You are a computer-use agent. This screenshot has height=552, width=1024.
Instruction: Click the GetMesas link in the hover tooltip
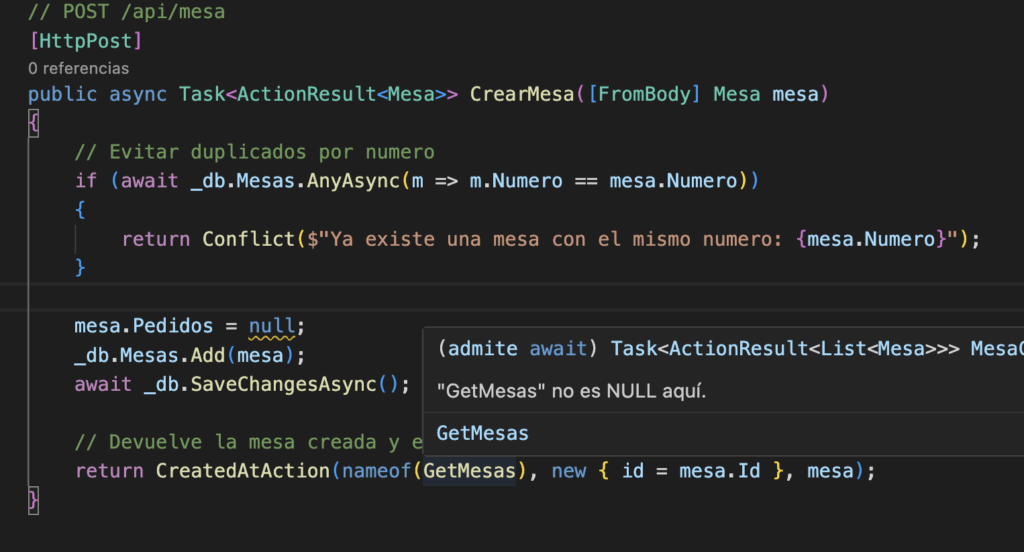click(x=482, y=433)
